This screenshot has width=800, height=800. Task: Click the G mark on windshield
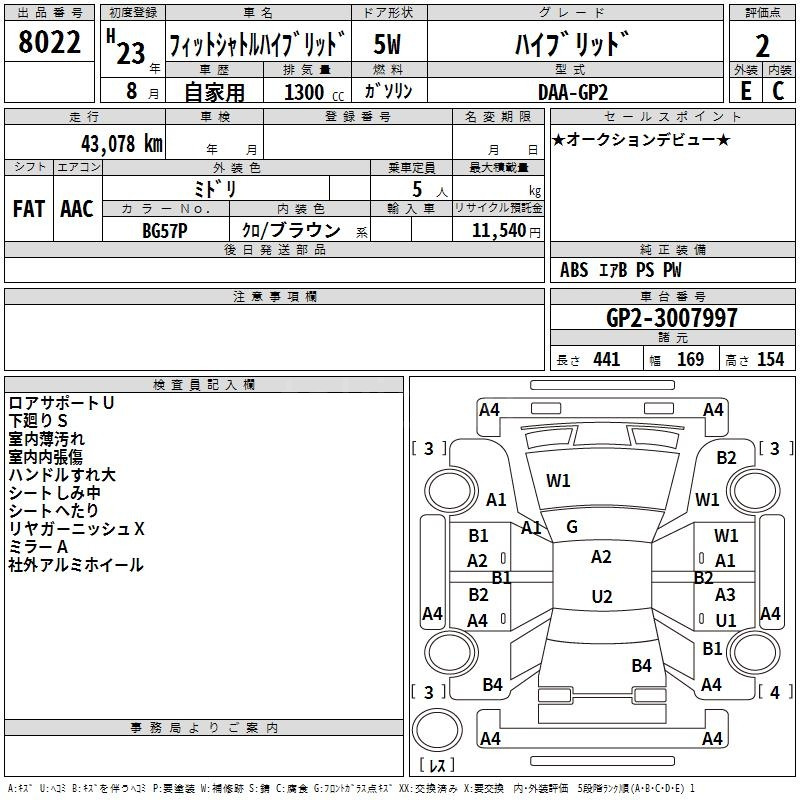click(572, 527)
